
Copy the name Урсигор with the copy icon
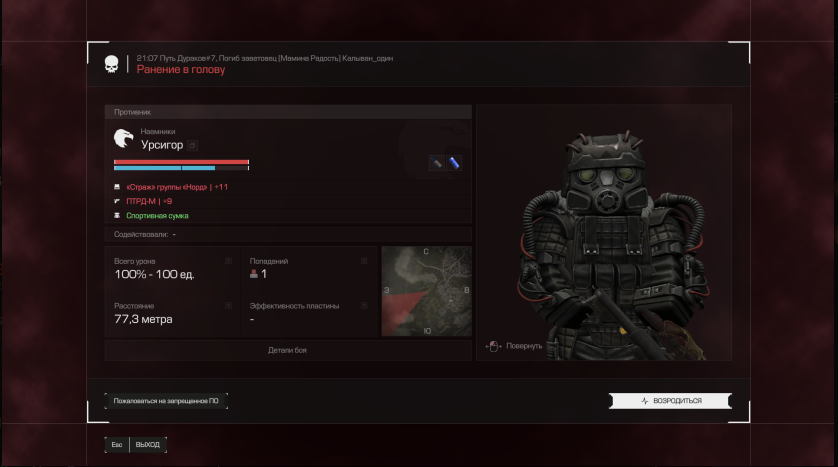coord(193,145)
